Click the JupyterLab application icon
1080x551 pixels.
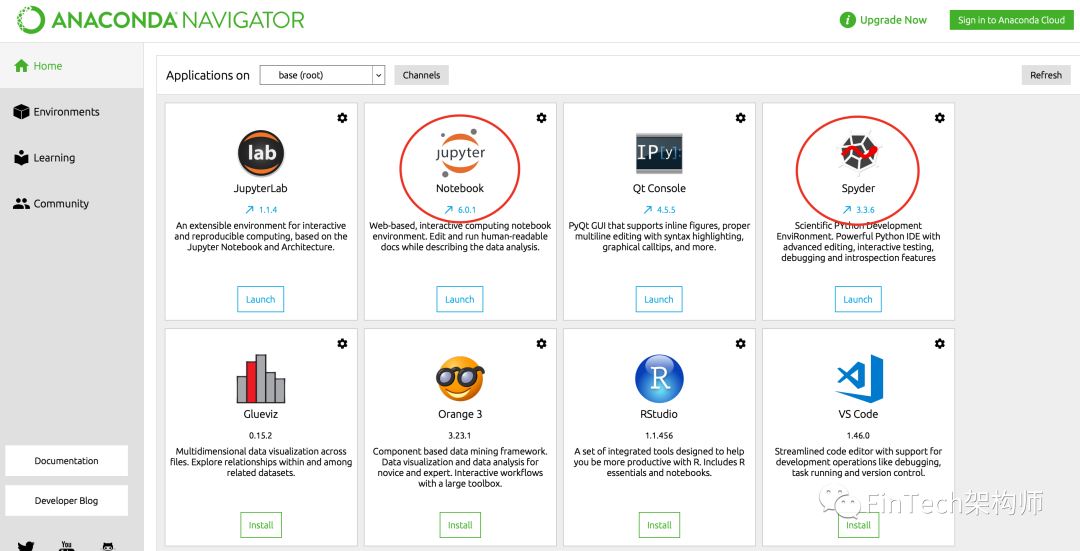pos(261,153)
